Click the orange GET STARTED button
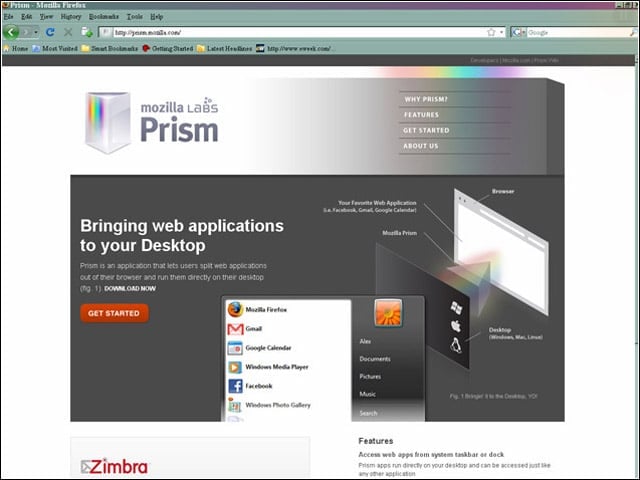Screen dimensions: 640x480 (114, 313)
